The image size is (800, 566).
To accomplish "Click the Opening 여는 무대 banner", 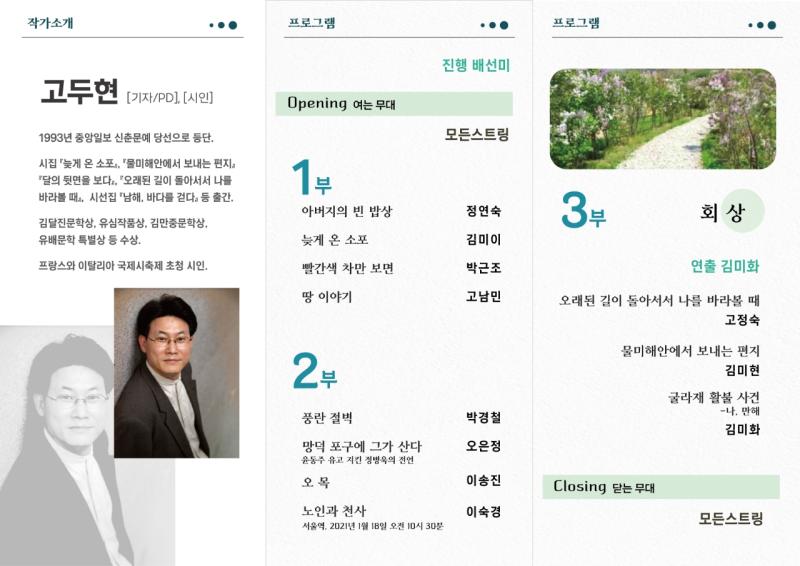I will point(393,104).
